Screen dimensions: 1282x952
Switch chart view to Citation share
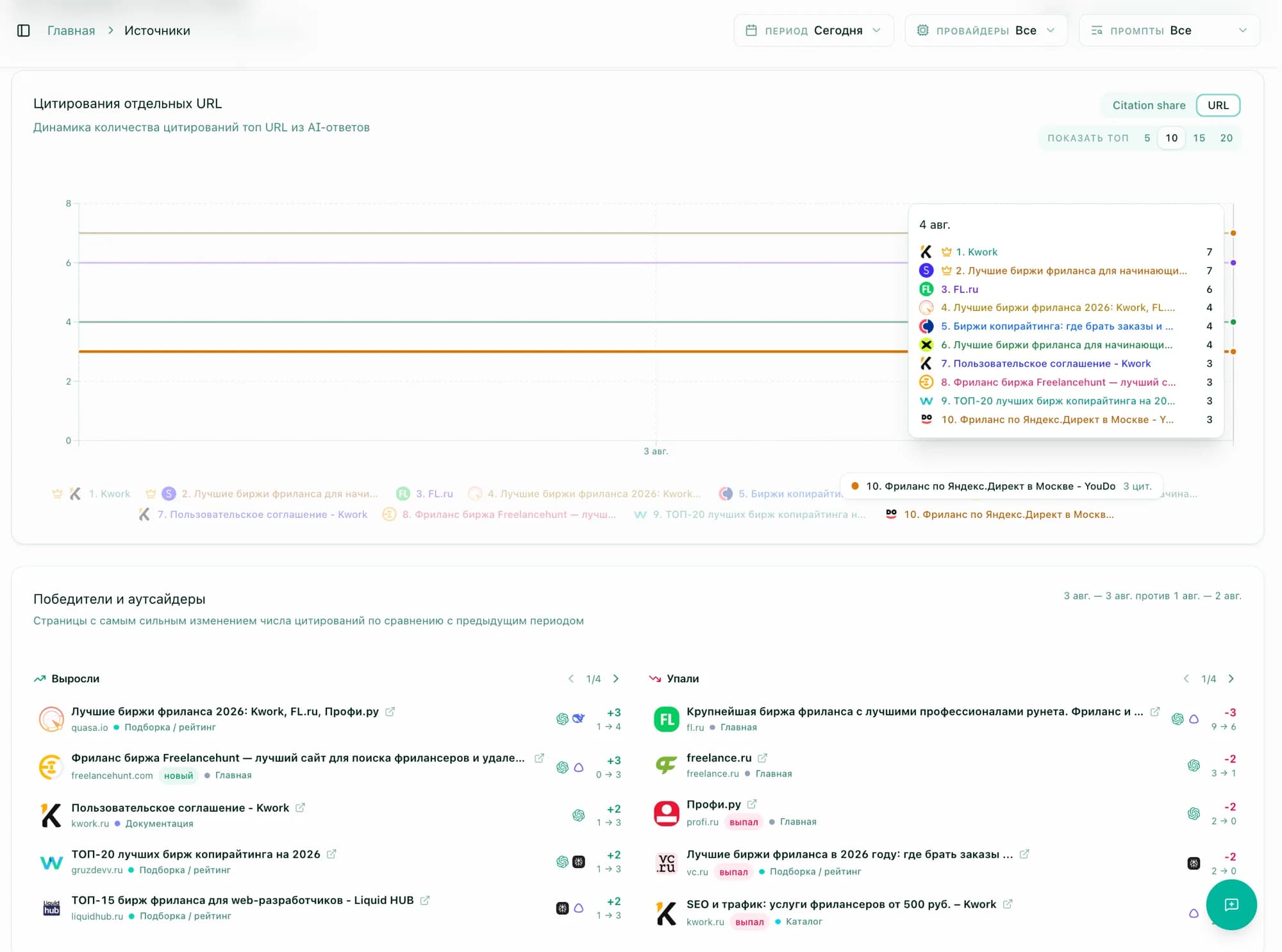coord(1149,105)
